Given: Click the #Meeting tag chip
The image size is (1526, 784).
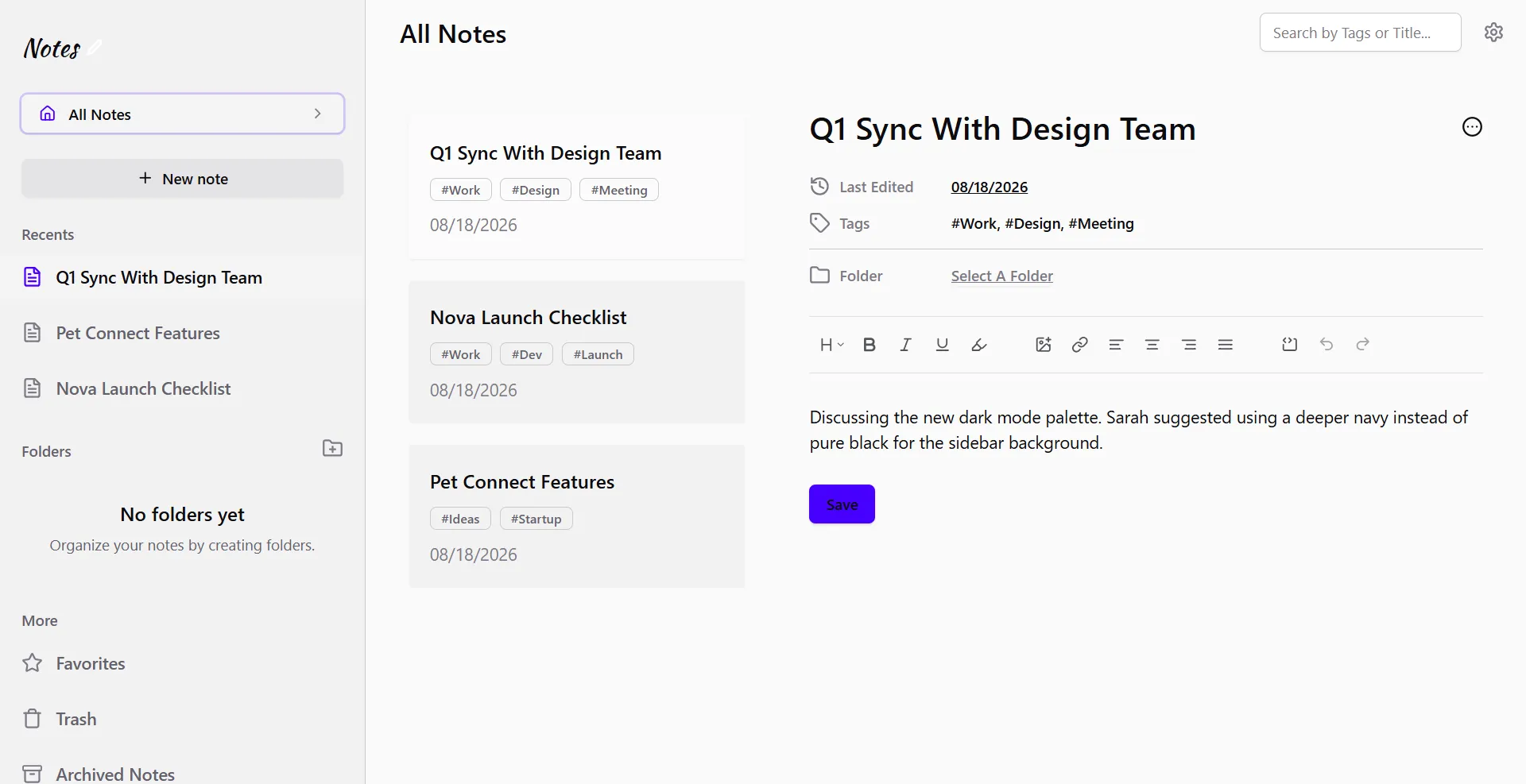Looking at the screenshot, I should point(619,190).
